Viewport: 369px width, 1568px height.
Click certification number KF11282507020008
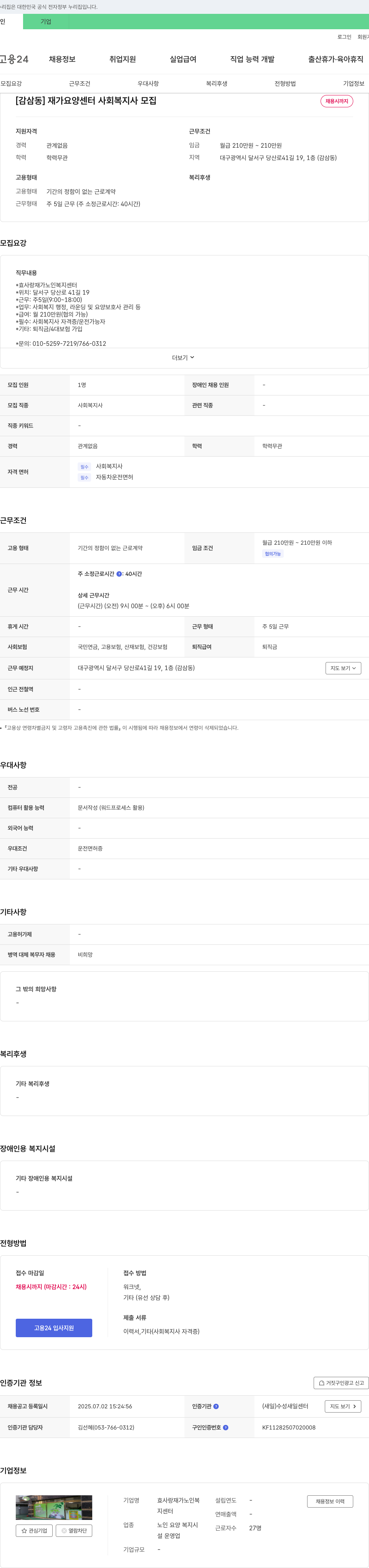tap(289, 1427)
